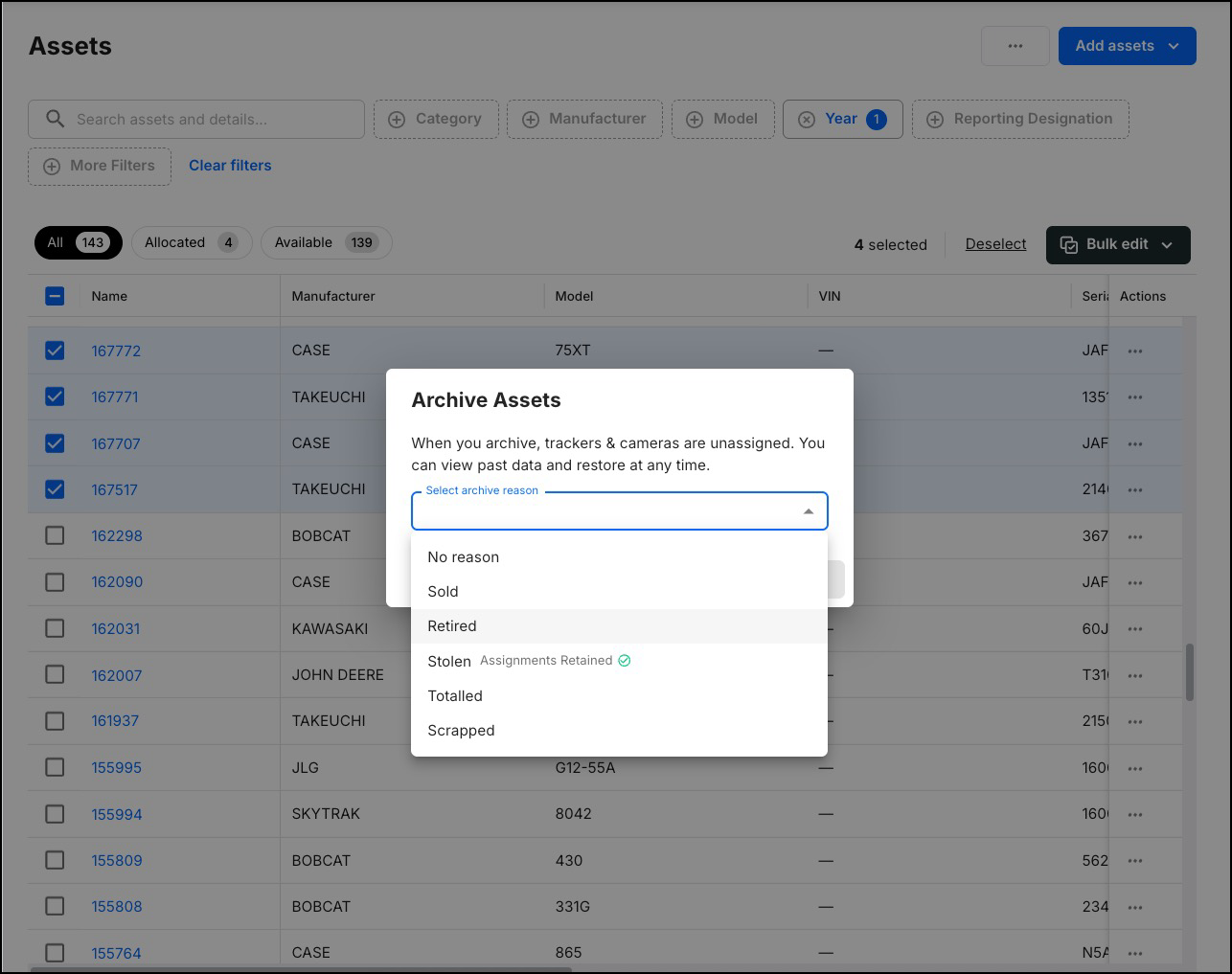Image resolution: width=1232 pixels, height=974 pixels.
Task: Open actions menu for asset 162007
Action: [1135, 675]
